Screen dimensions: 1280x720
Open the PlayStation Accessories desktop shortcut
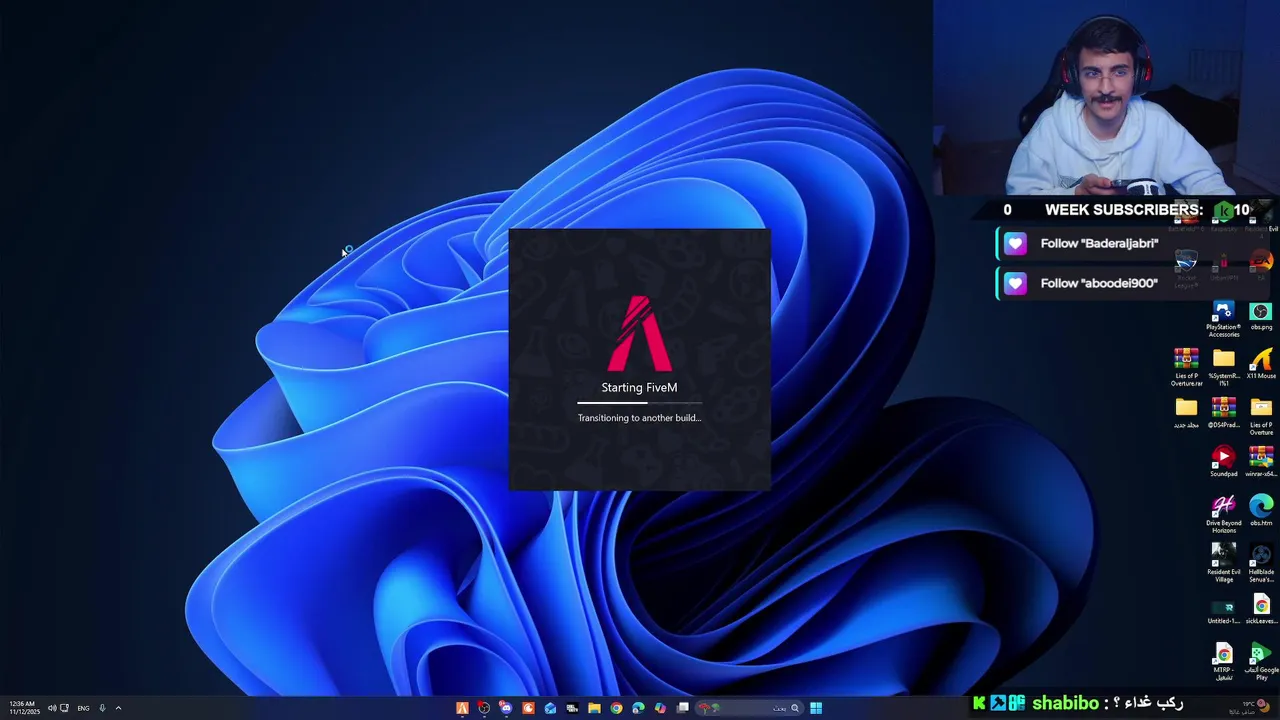(x=1223, y=319)
